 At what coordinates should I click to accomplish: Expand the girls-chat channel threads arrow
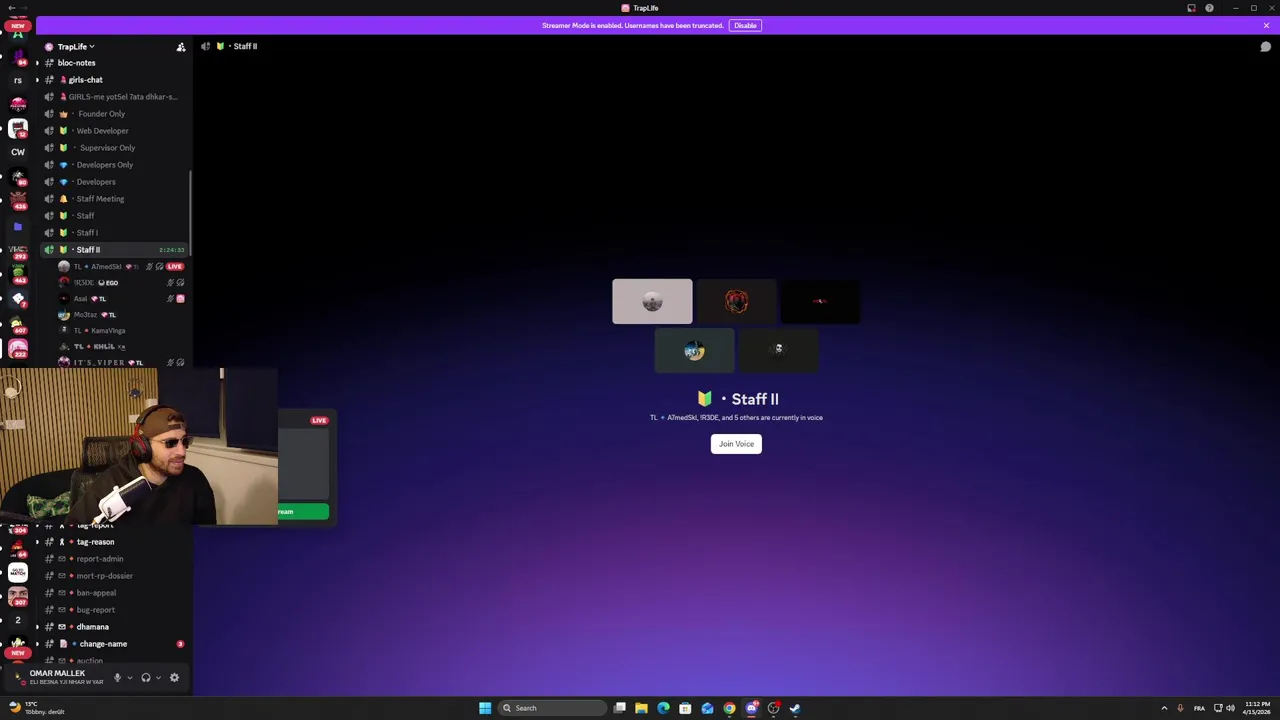coord(37,80)
